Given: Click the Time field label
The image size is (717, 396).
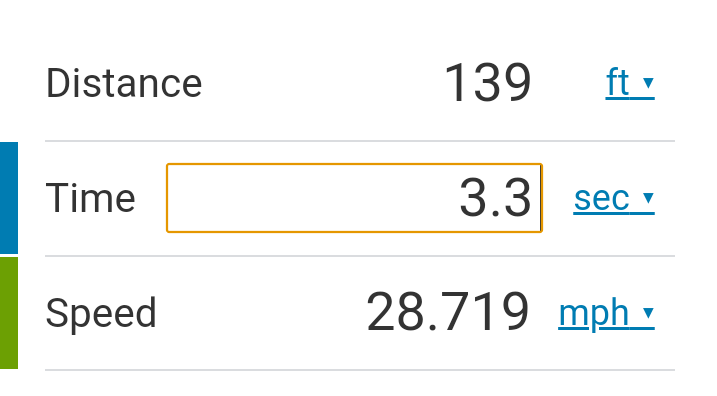Looking at the screenshot, I should (91, 198).
